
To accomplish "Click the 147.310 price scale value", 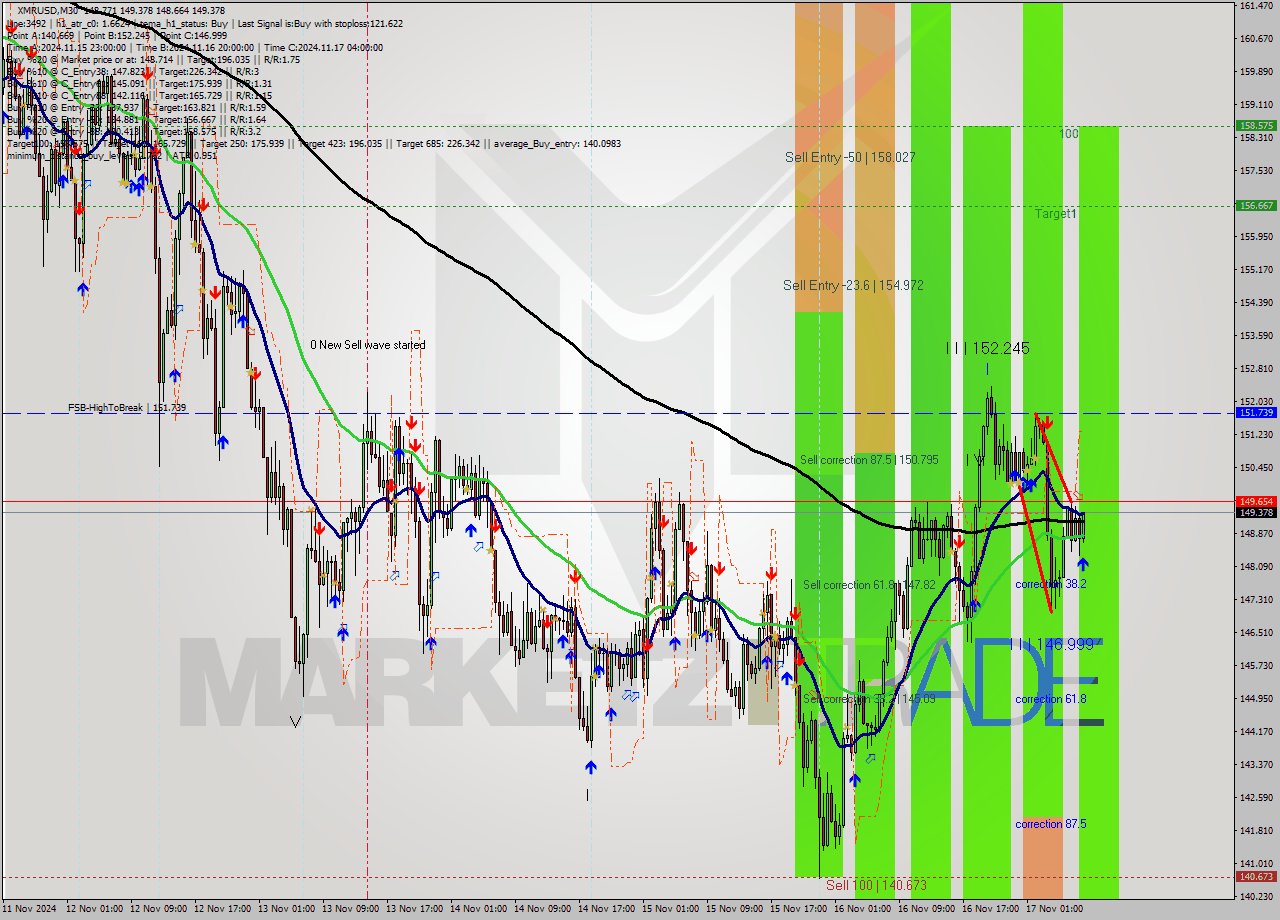I will (x=1256, y=599).
